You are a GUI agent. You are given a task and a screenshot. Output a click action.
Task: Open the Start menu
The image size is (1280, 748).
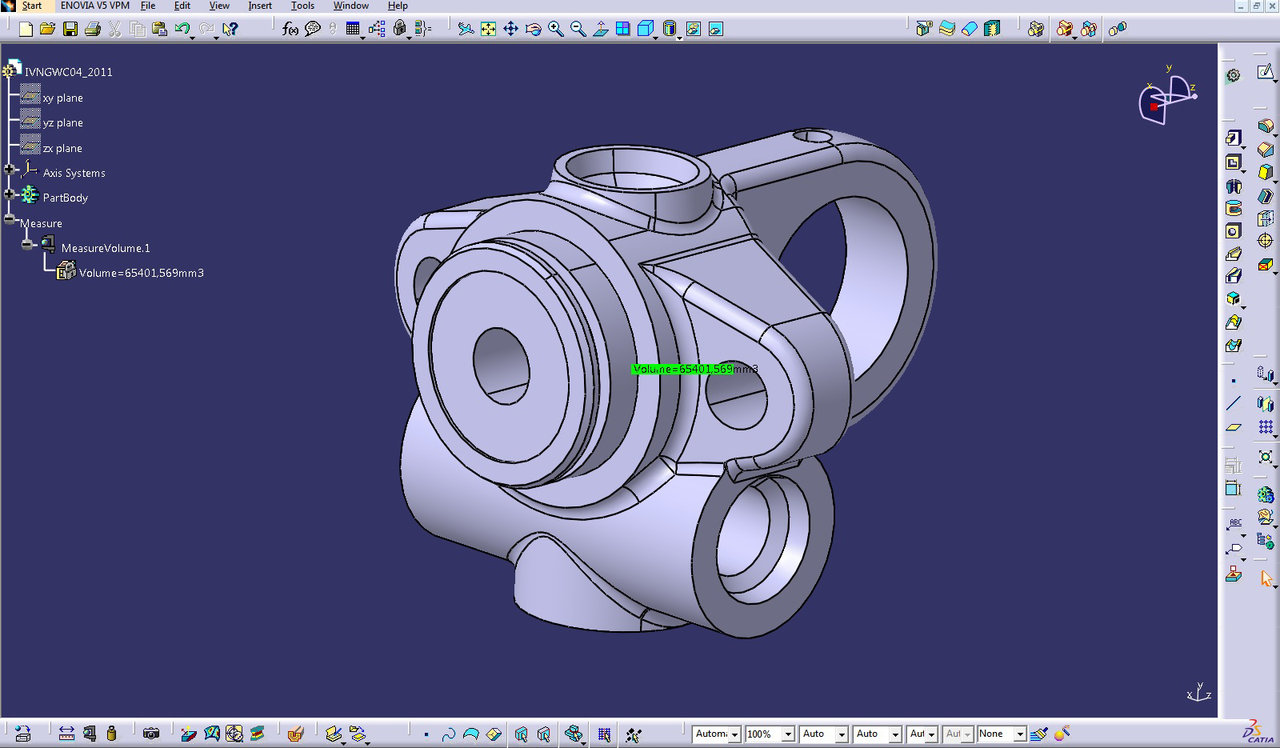point(31,6)
